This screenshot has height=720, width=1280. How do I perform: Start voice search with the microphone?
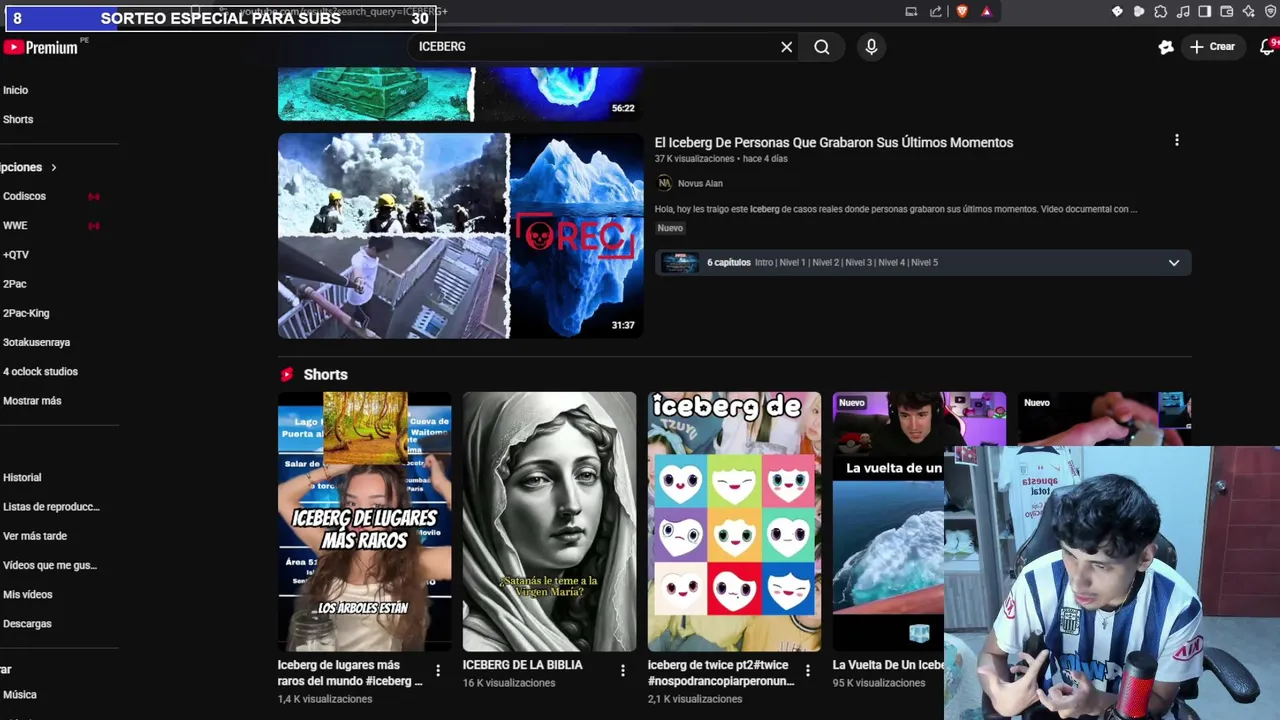pos(871,47)
